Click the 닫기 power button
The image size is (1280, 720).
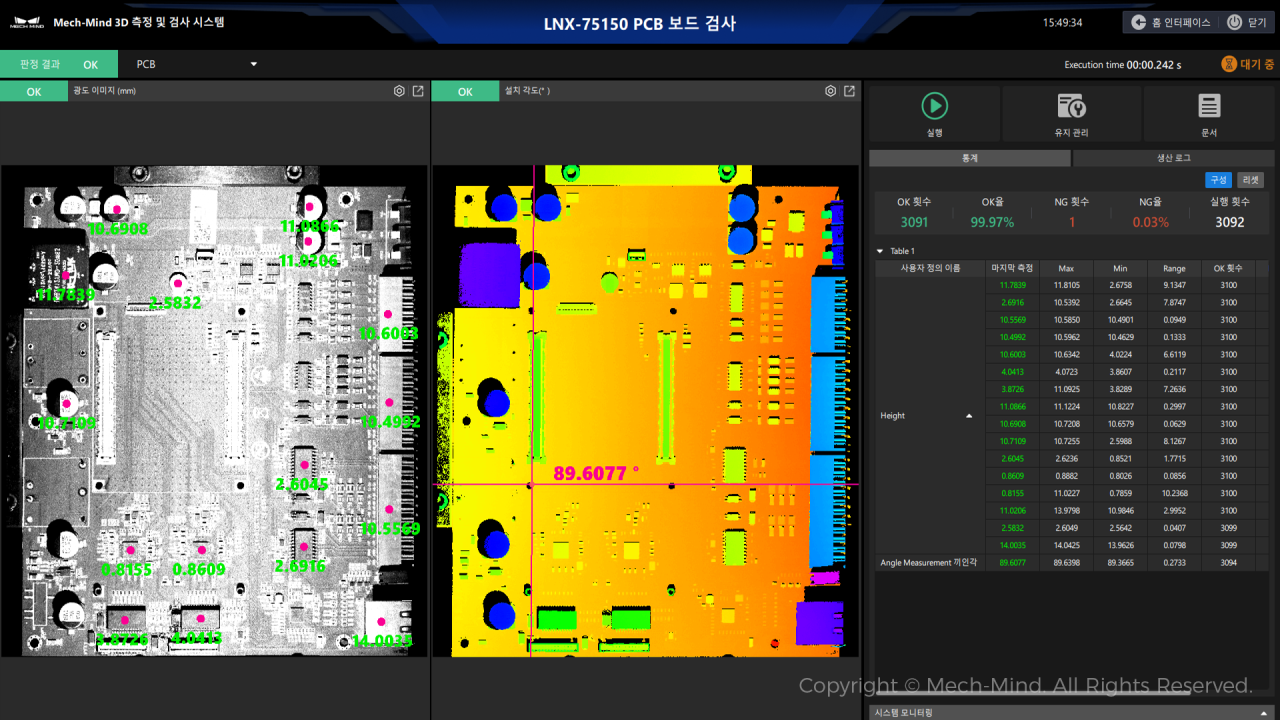[1246, 22]
